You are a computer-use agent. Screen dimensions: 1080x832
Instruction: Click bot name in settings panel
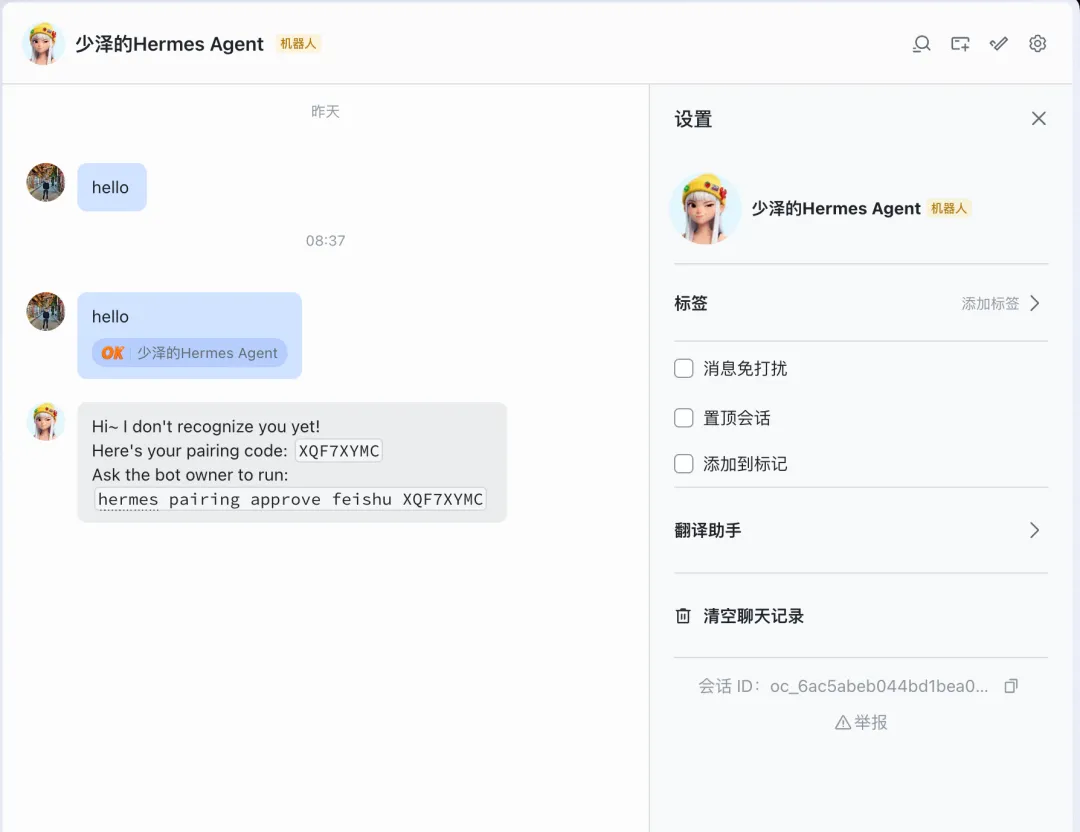point(835,209)
